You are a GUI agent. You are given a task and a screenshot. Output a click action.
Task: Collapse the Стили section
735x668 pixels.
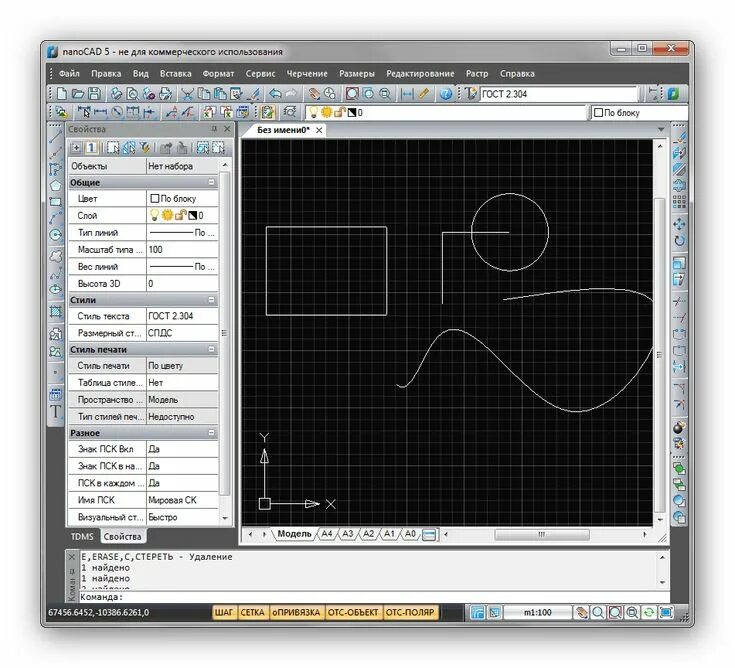211,300
